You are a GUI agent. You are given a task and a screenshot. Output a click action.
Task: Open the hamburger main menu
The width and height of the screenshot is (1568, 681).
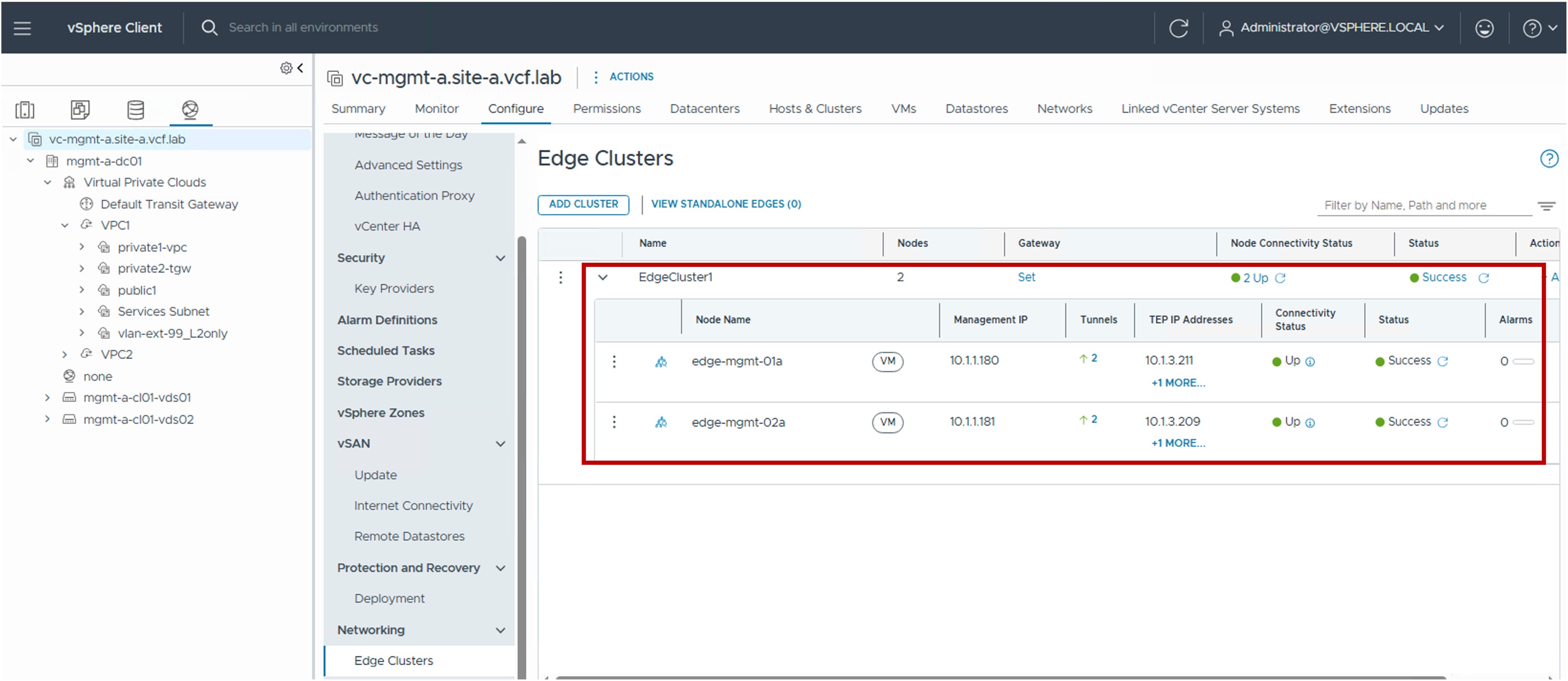tap(23, 28)
